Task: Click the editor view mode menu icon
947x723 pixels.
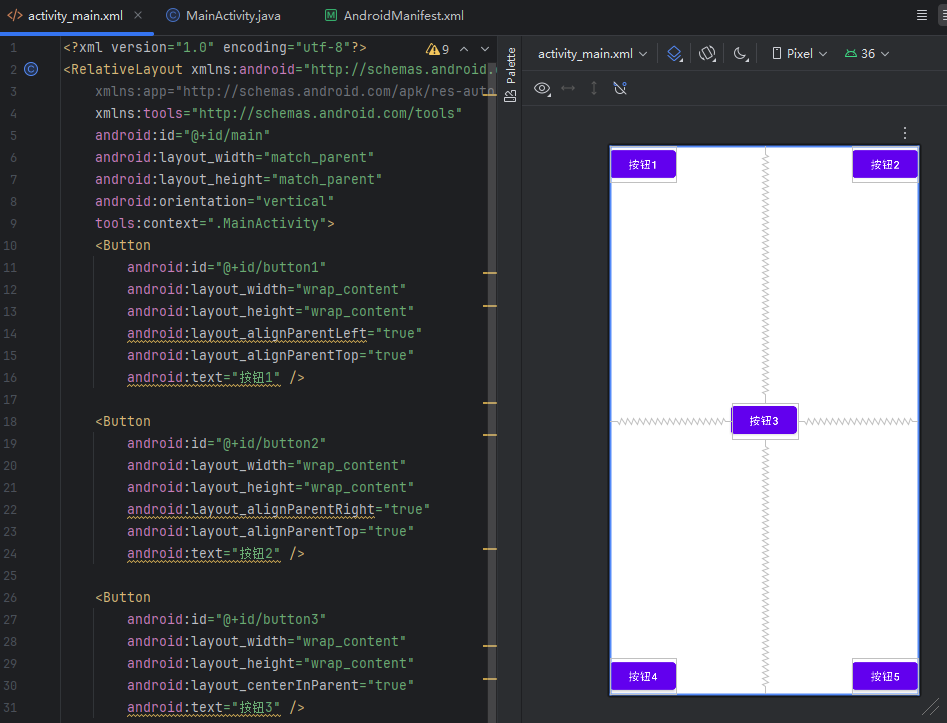Action: tap(922, 15)
